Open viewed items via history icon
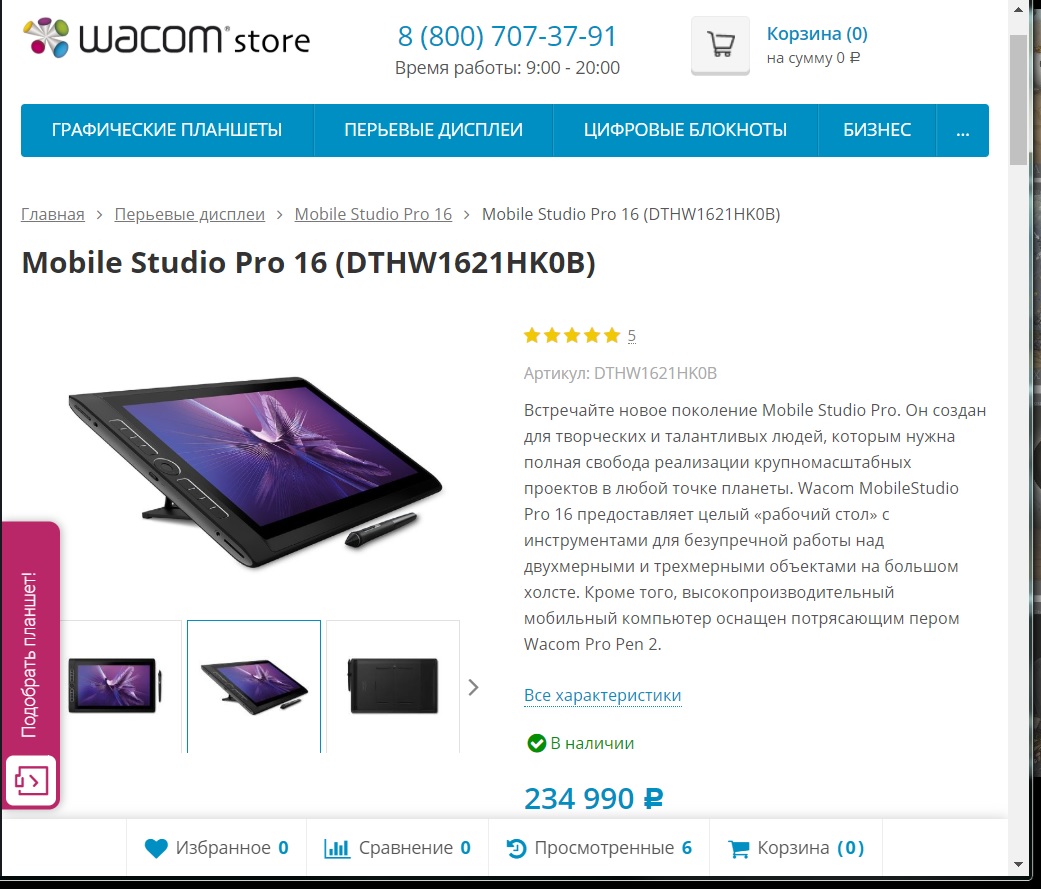 pos(516,848)
